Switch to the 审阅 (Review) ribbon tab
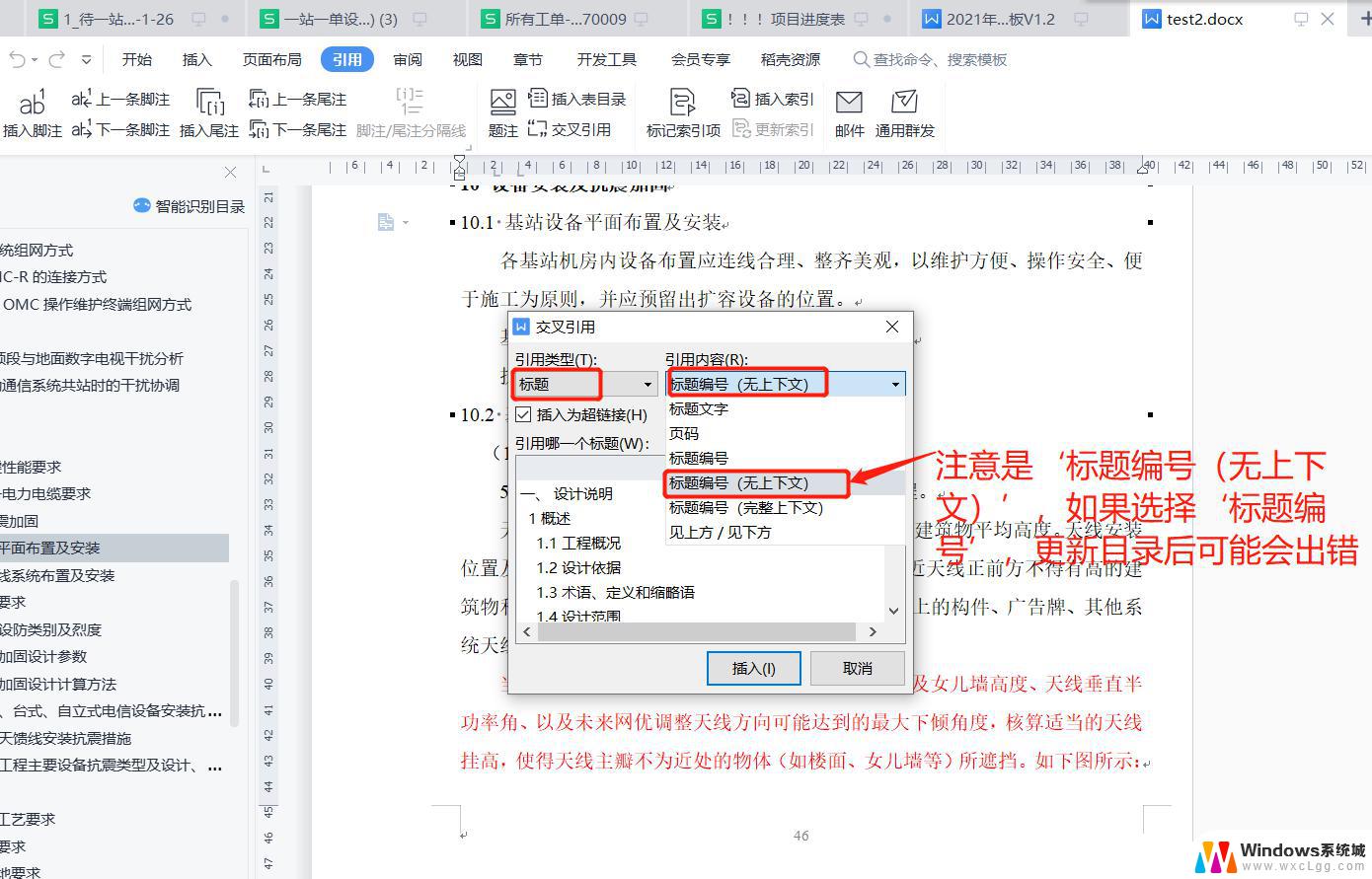 click(x=408, y=59)
